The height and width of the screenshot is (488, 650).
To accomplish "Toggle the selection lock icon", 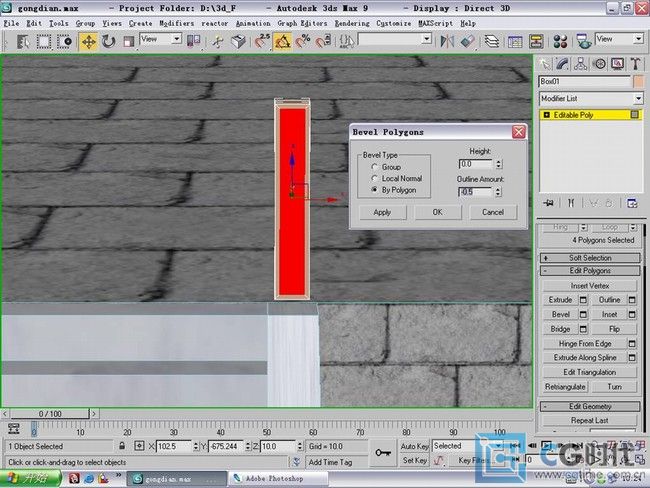I will pos(122,446).
